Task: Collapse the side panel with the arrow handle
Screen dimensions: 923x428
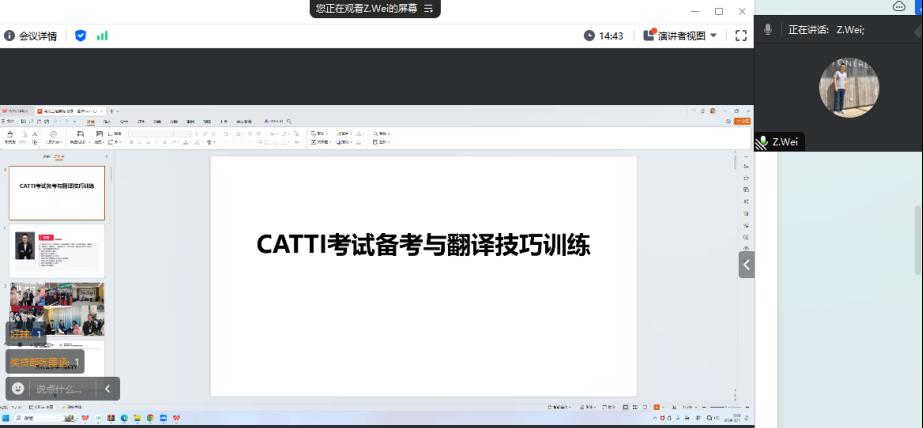Action: [746, 264]
